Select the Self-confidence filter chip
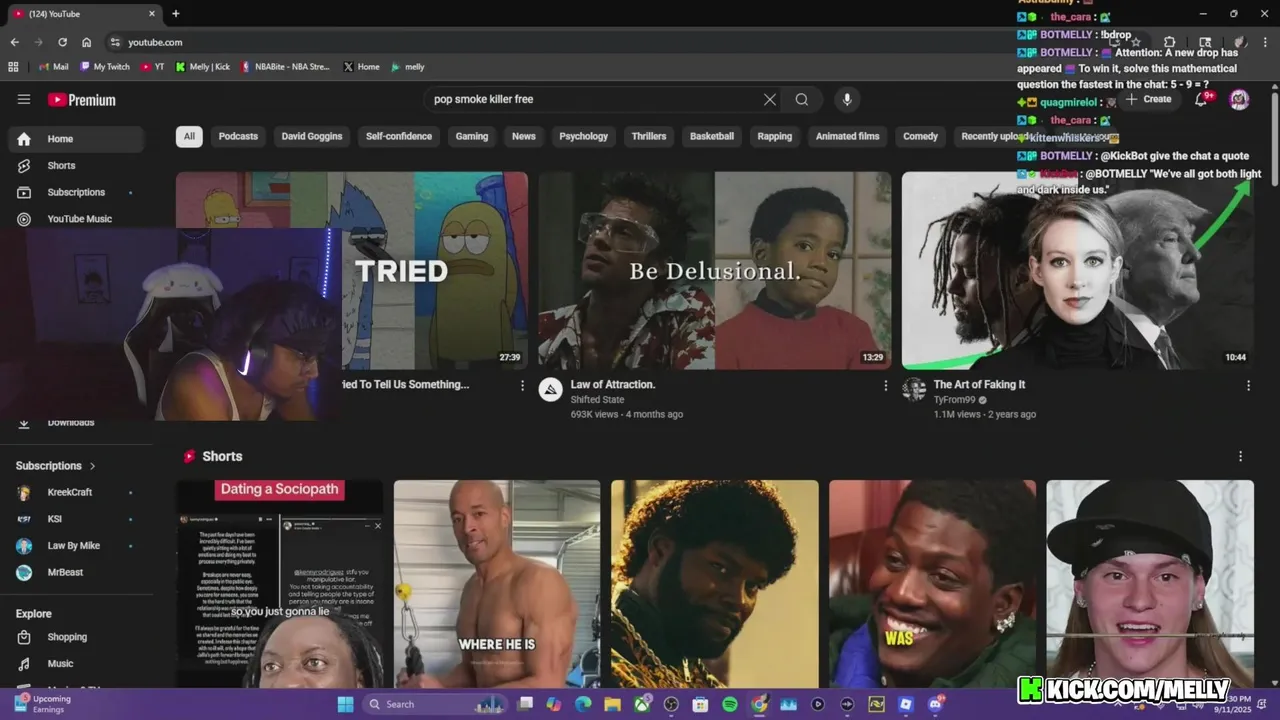The height and width of the screenshot is (720, 1280). pos(399,136)
